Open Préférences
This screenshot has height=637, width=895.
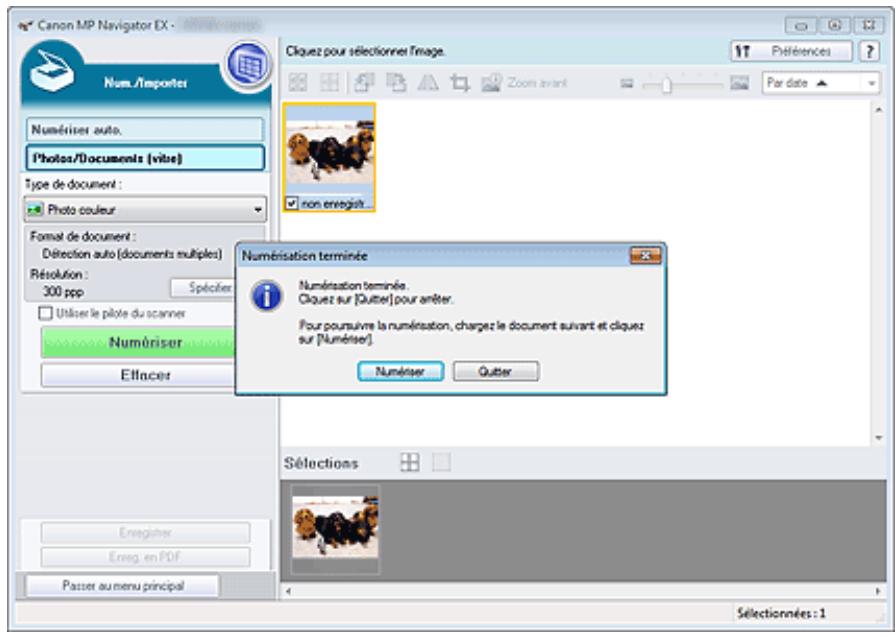pyautogui.click(x=792, y=51)
